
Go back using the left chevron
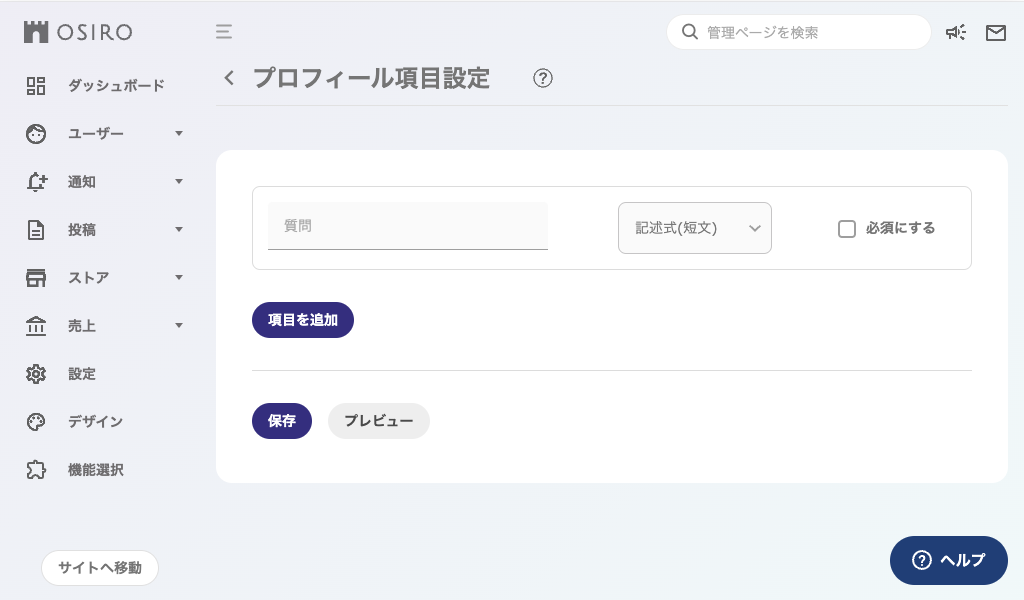point(229,78)
